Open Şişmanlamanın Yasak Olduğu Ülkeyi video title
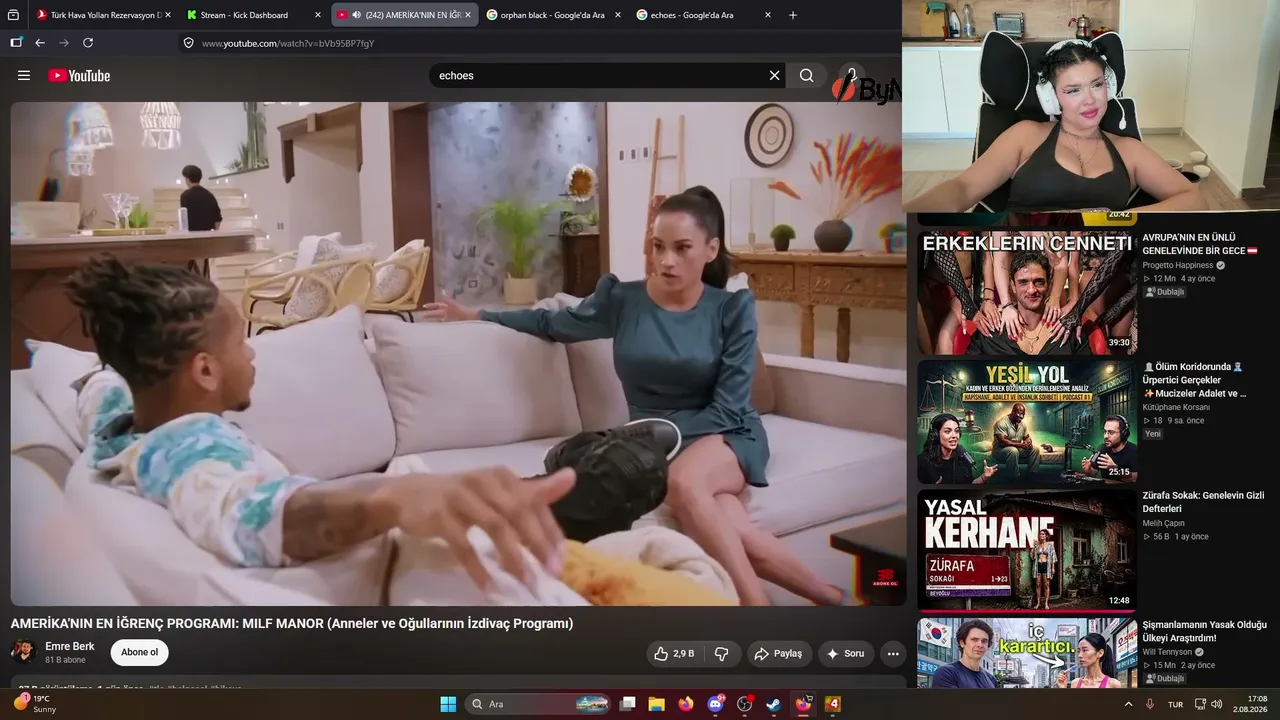The height and width of the screenshot is (720, 1280). pos(1204,631)
